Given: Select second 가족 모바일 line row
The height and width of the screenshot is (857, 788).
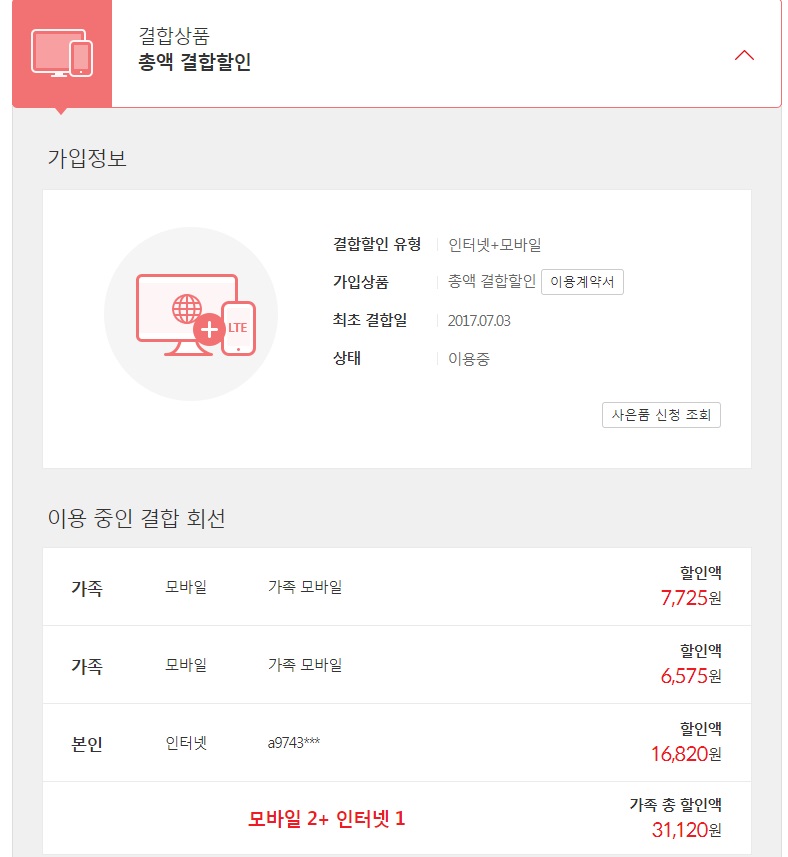Looking at the screenshot, I should click(x=396, y=665).
